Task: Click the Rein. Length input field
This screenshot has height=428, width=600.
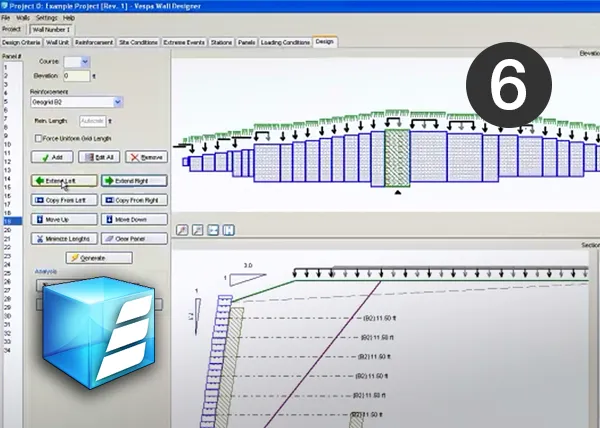Action: (93, 121)
